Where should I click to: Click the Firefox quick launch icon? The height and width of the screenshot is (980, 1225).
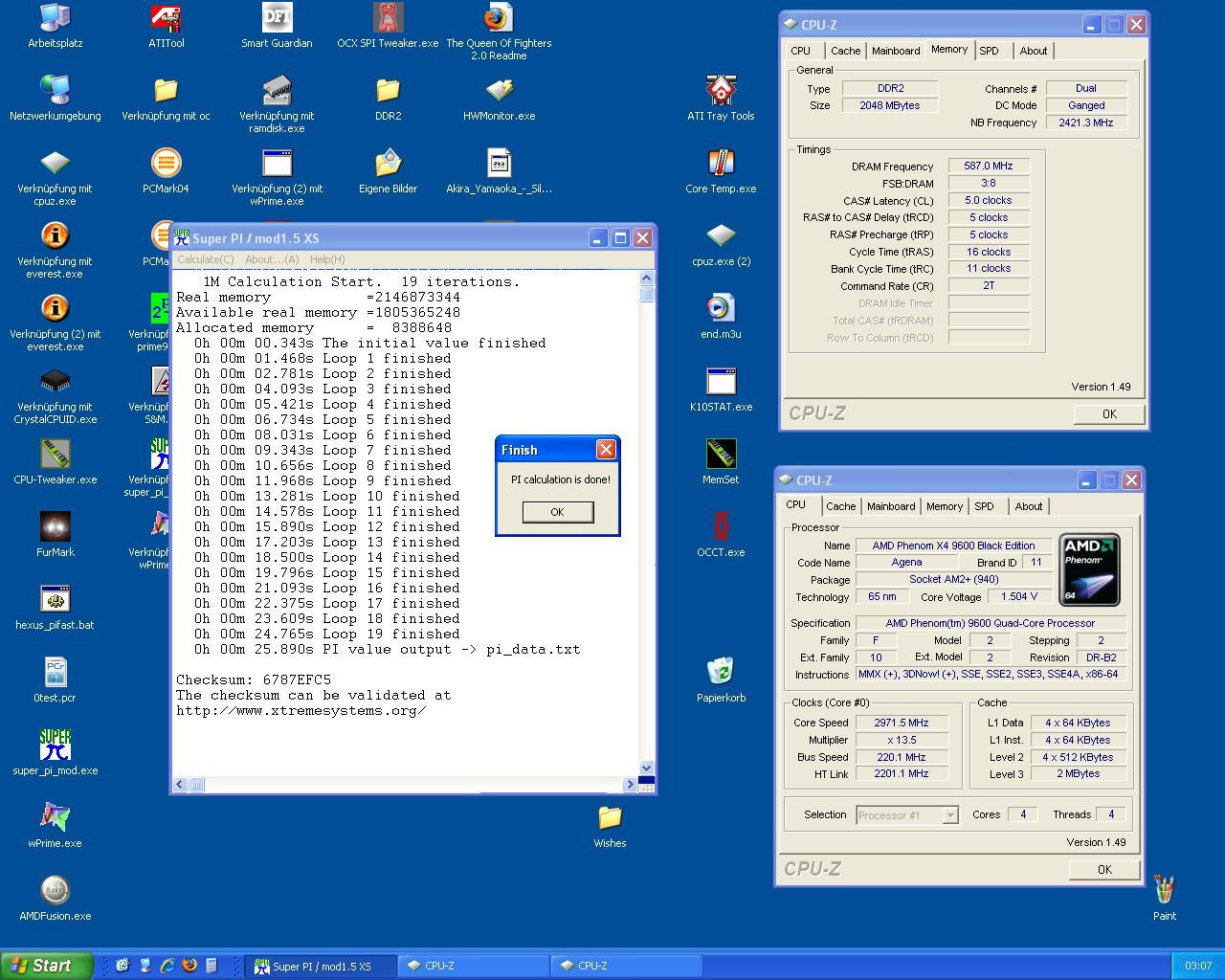pyautogui.click(x=189, y=966)
